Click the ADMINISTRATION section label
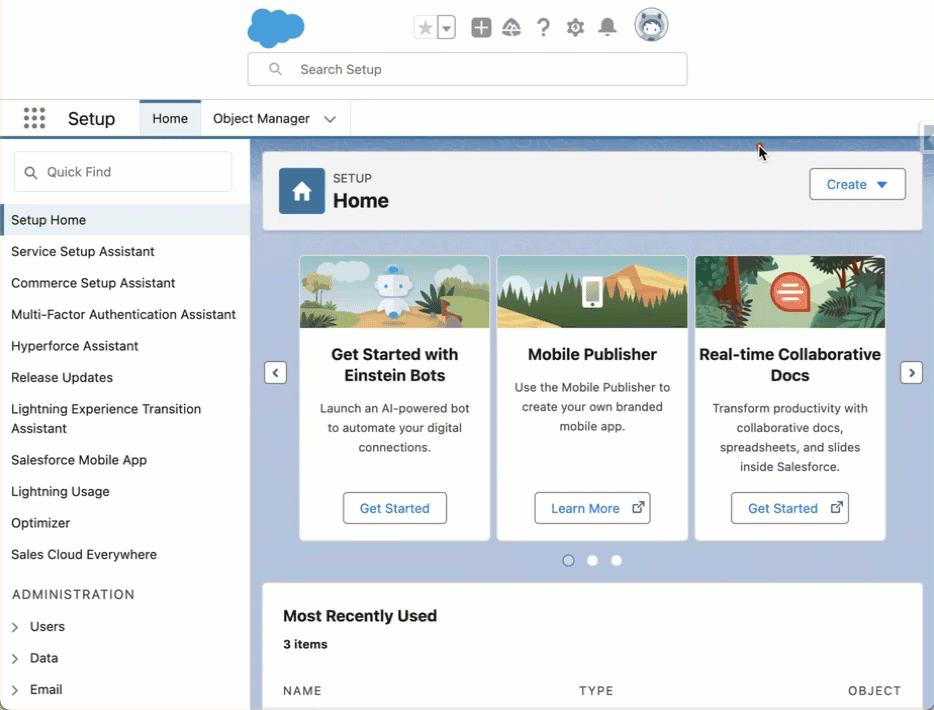 pyautogui.click(x=73, y=594)
